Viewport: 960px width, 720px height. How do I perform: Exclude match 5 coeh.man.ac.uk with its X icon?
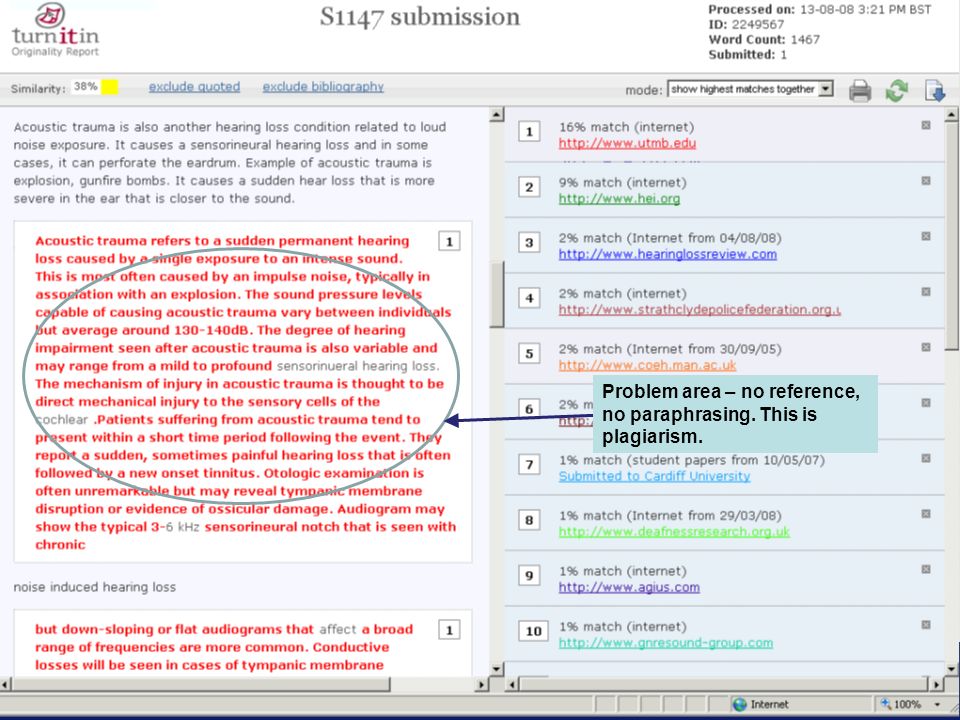tap(926, 347)
